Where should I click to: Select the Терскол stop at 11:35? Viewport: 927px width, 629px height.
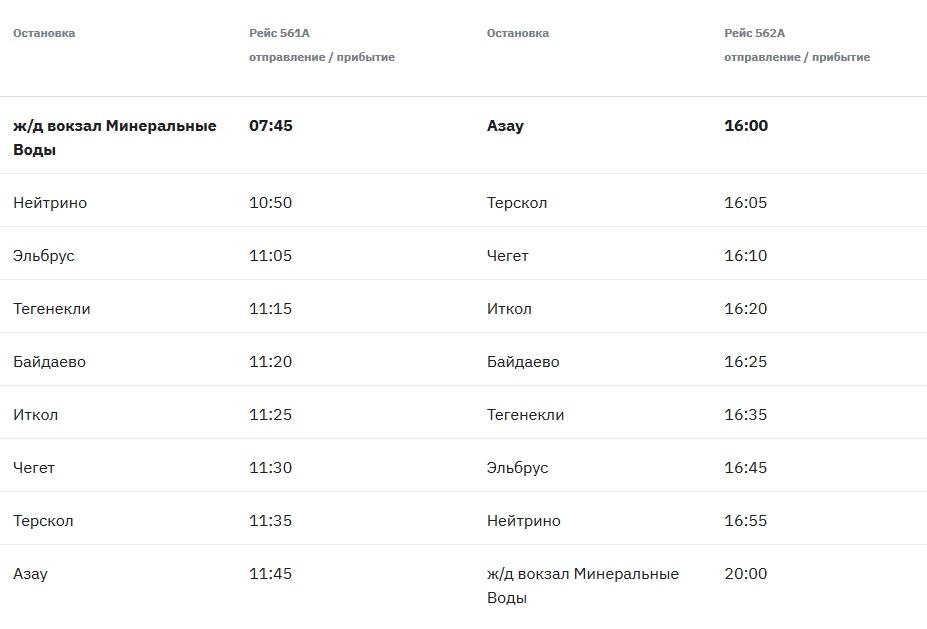(x=43, y=521)
